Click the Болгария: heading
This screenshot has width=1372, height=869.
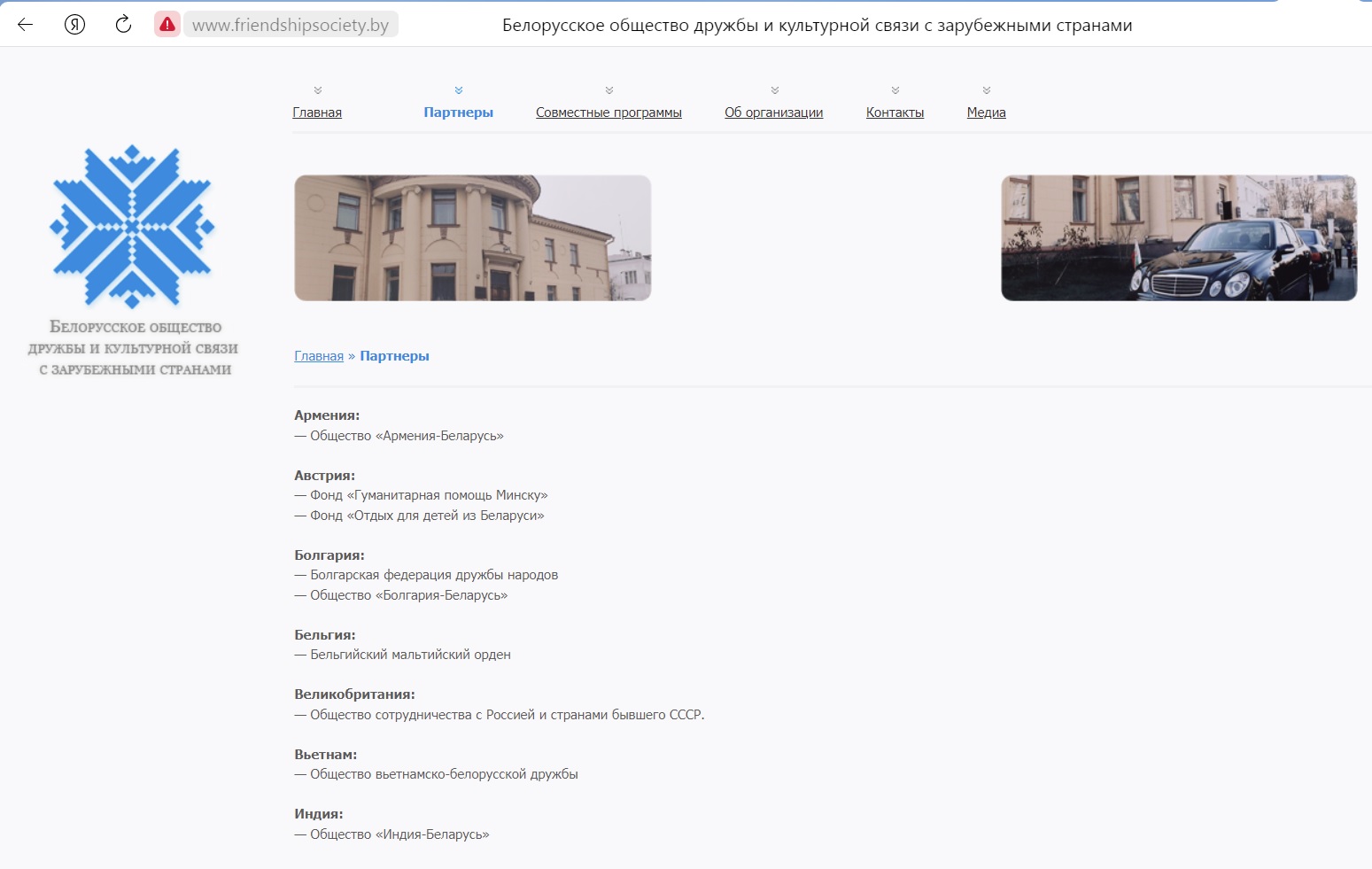[x=329, y=555]
